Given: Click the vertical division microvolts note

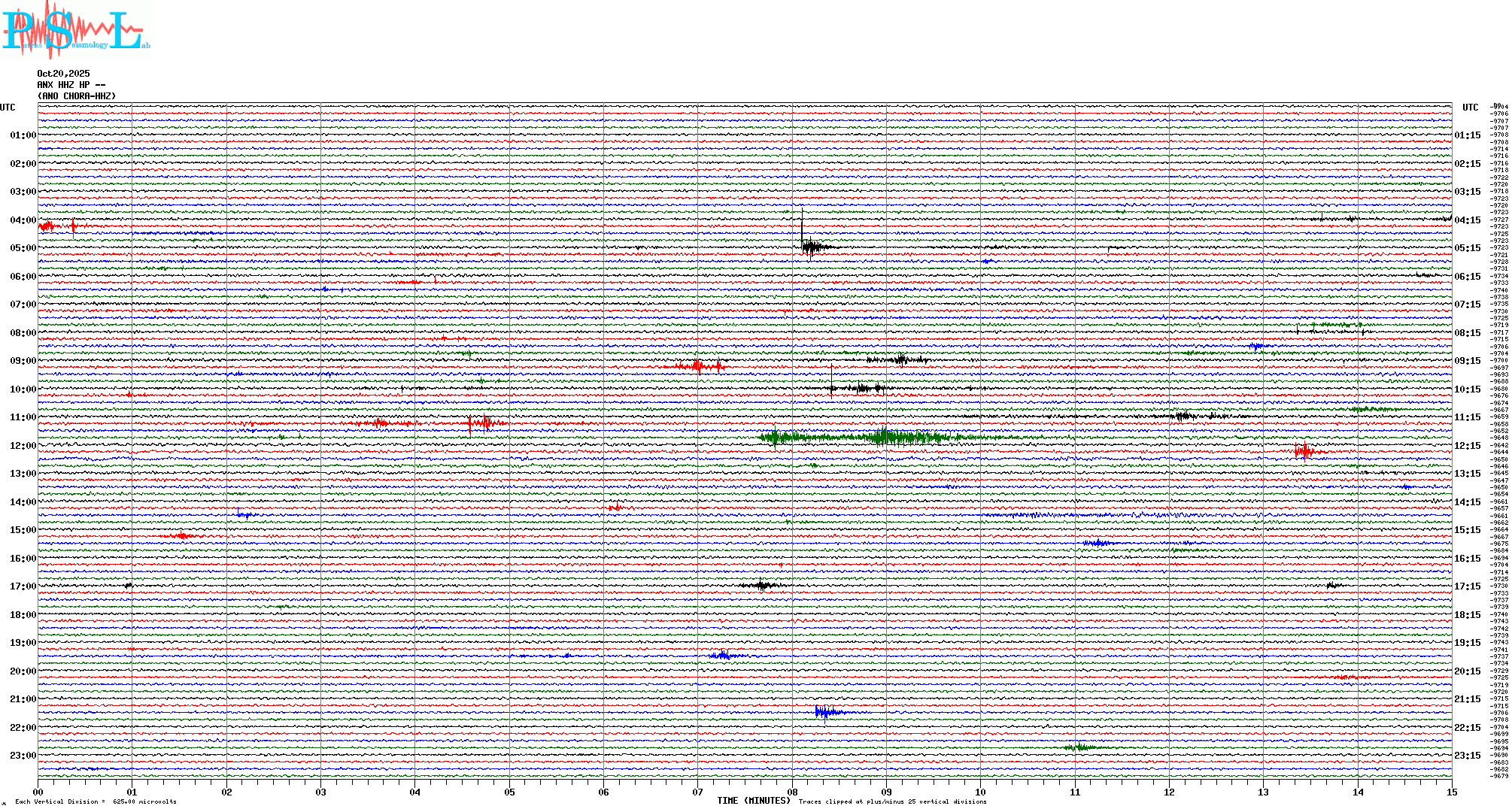Looking at the screenshot, I should (96, 801).
